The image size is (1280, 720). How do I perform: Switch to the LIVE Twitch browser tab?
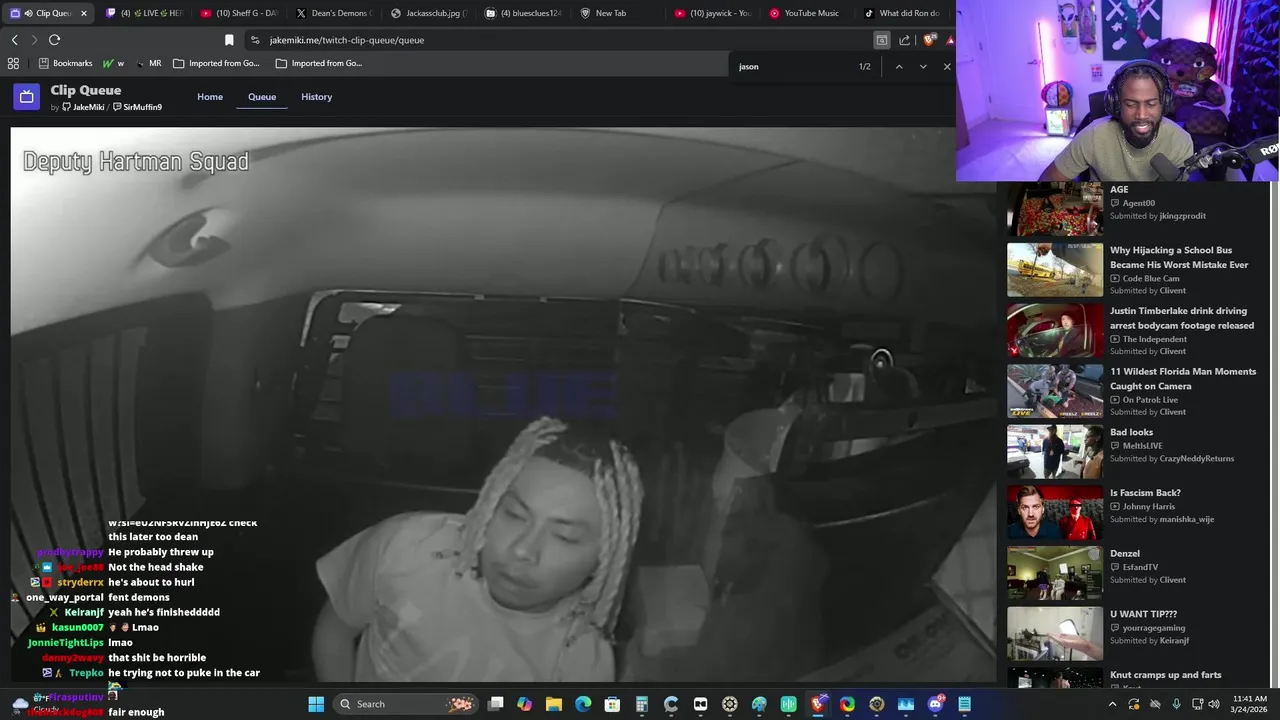click(145, 13)
